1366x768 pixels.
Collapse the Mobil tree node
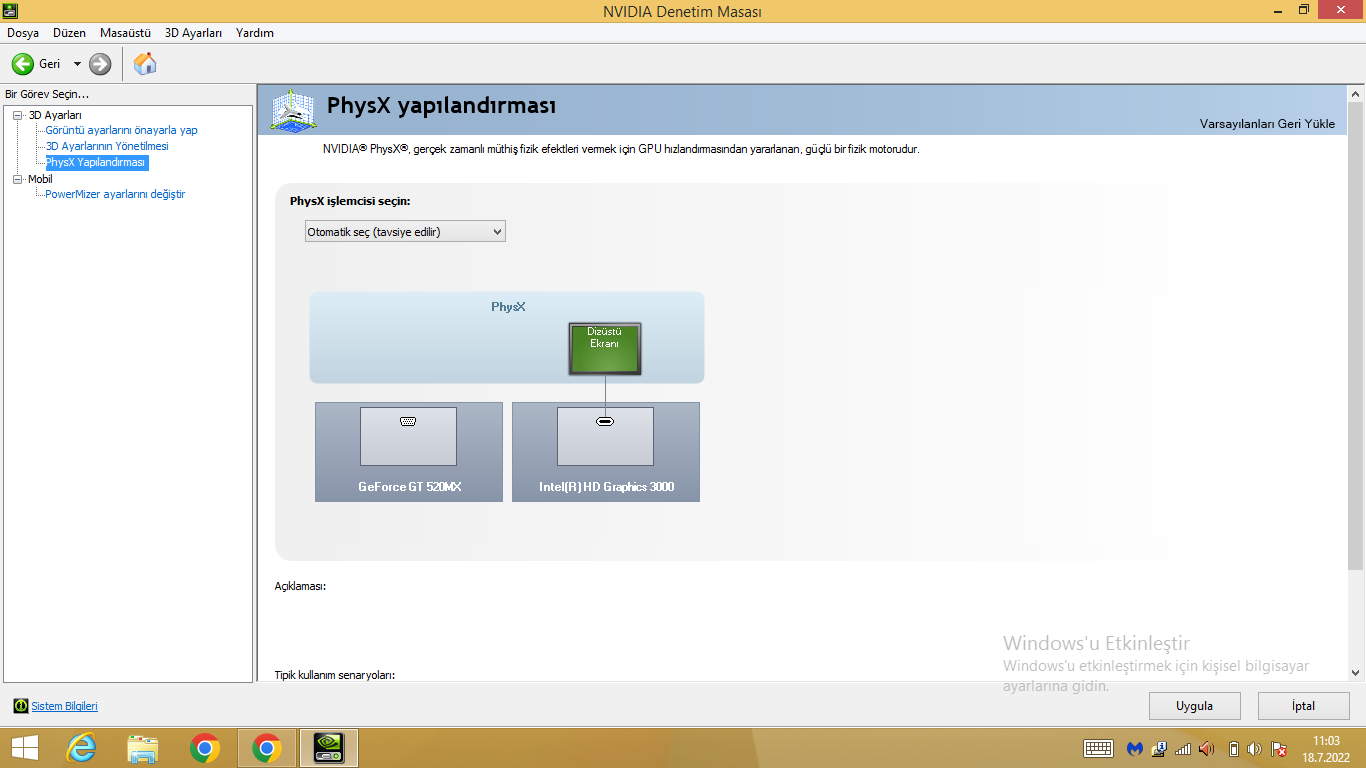(17, 180)
